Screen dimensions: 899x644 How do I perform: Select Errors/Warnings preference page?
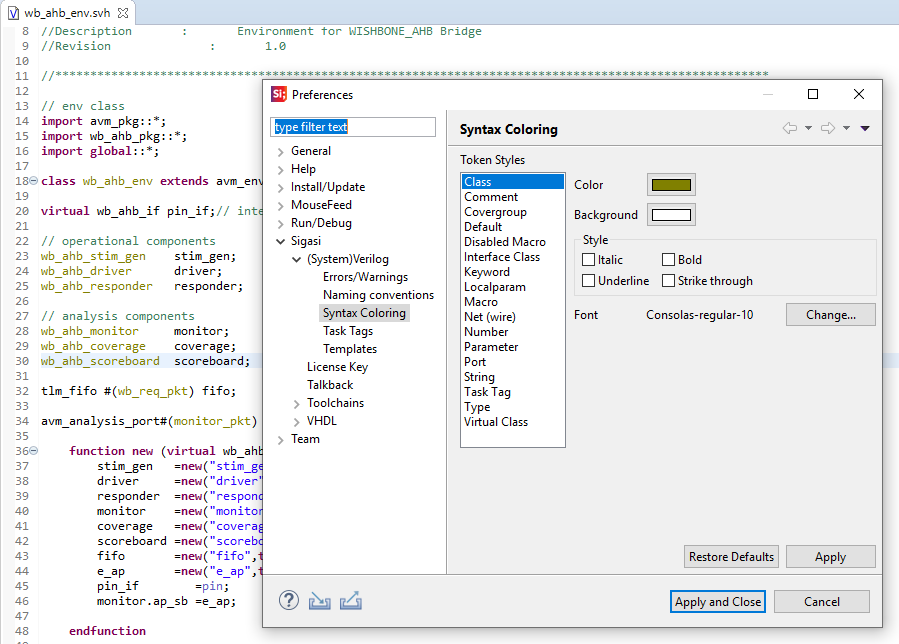click(365, 277)
